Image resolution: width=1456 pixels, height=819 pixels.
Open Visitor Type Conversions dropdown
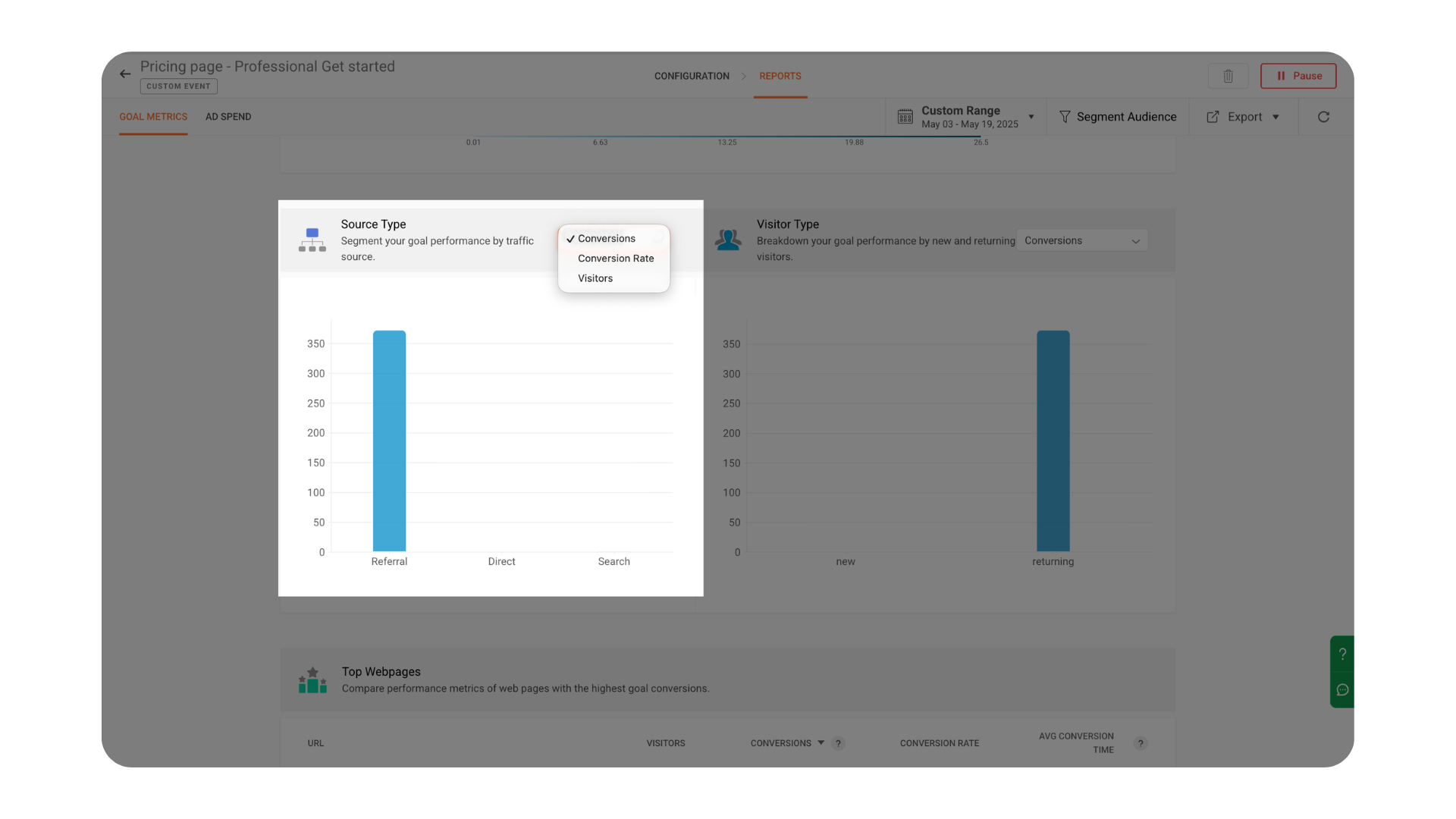point(1081,240)
